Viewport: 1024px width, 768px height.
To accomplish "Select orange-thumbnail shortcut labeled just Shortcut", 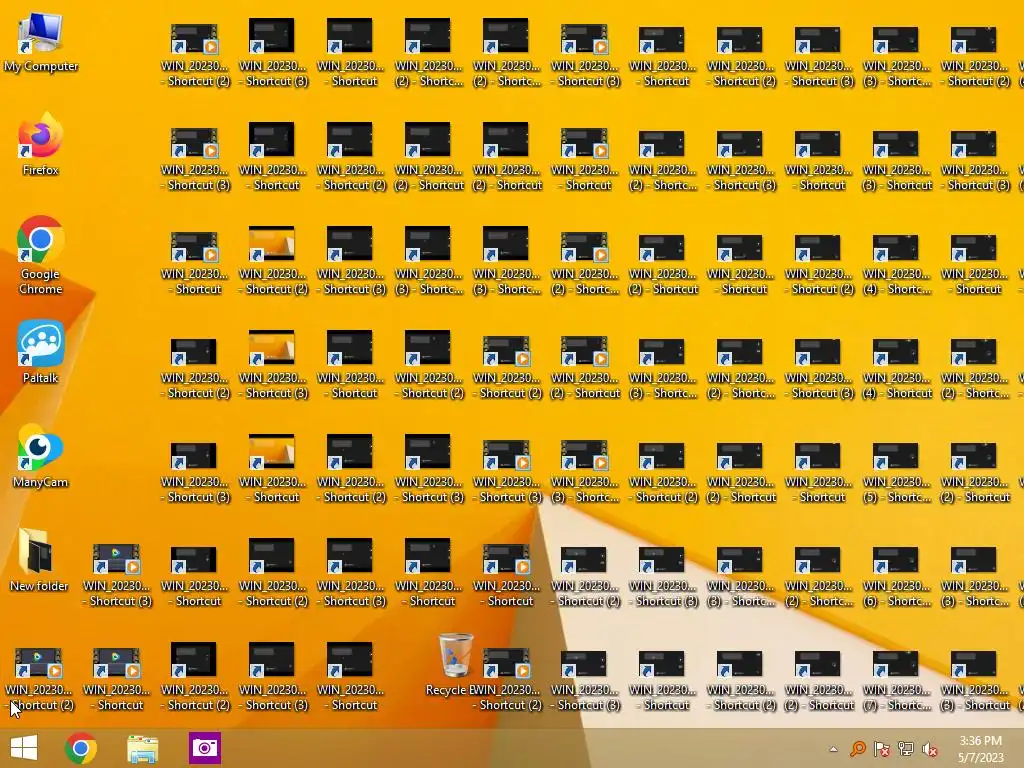I will tap(272, 468).
